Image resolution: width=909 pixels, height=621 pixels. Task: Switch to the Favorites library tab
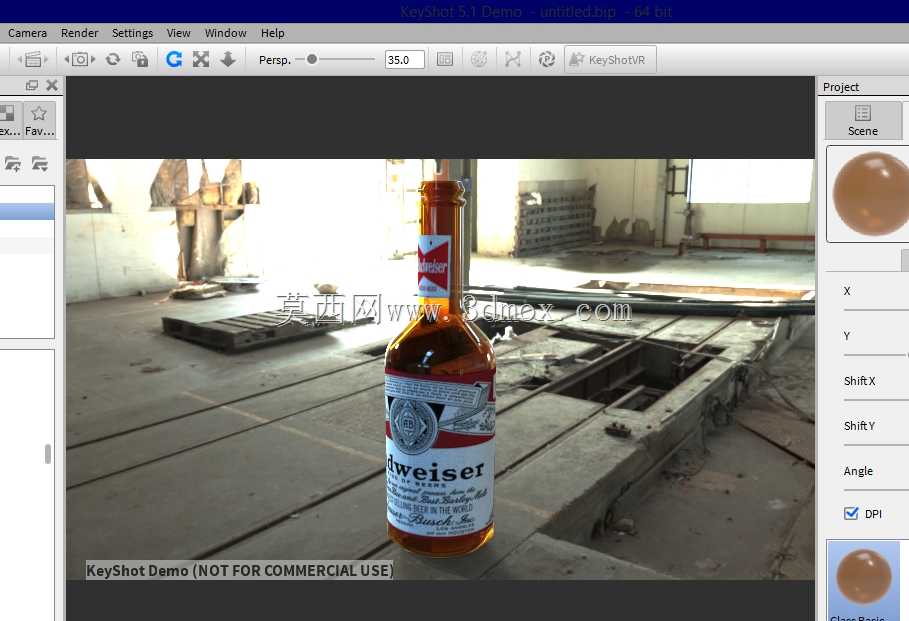tap(39, 121)
